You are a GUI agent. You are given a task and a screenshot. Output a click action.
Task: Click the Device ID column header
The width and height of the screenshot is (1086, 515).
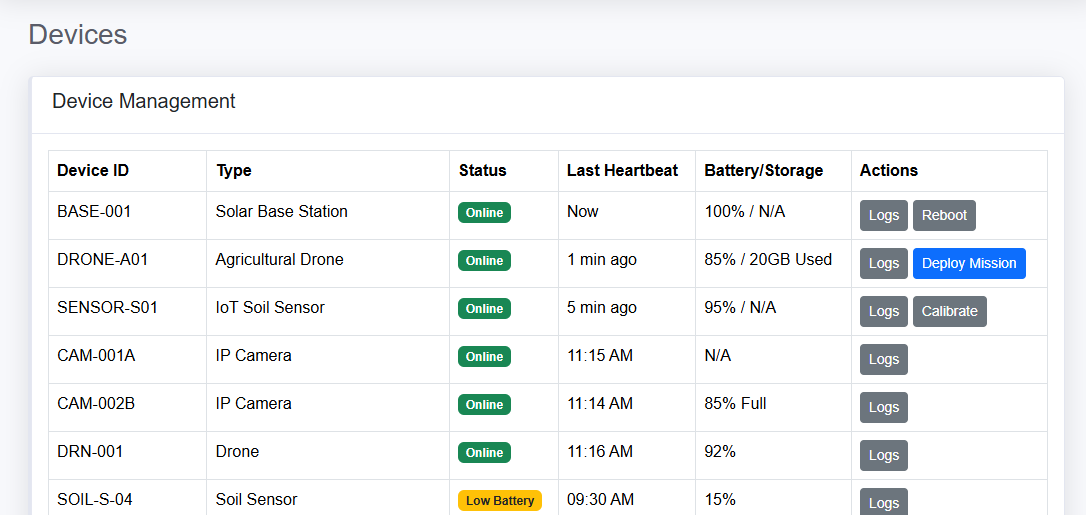click(93, 170)
